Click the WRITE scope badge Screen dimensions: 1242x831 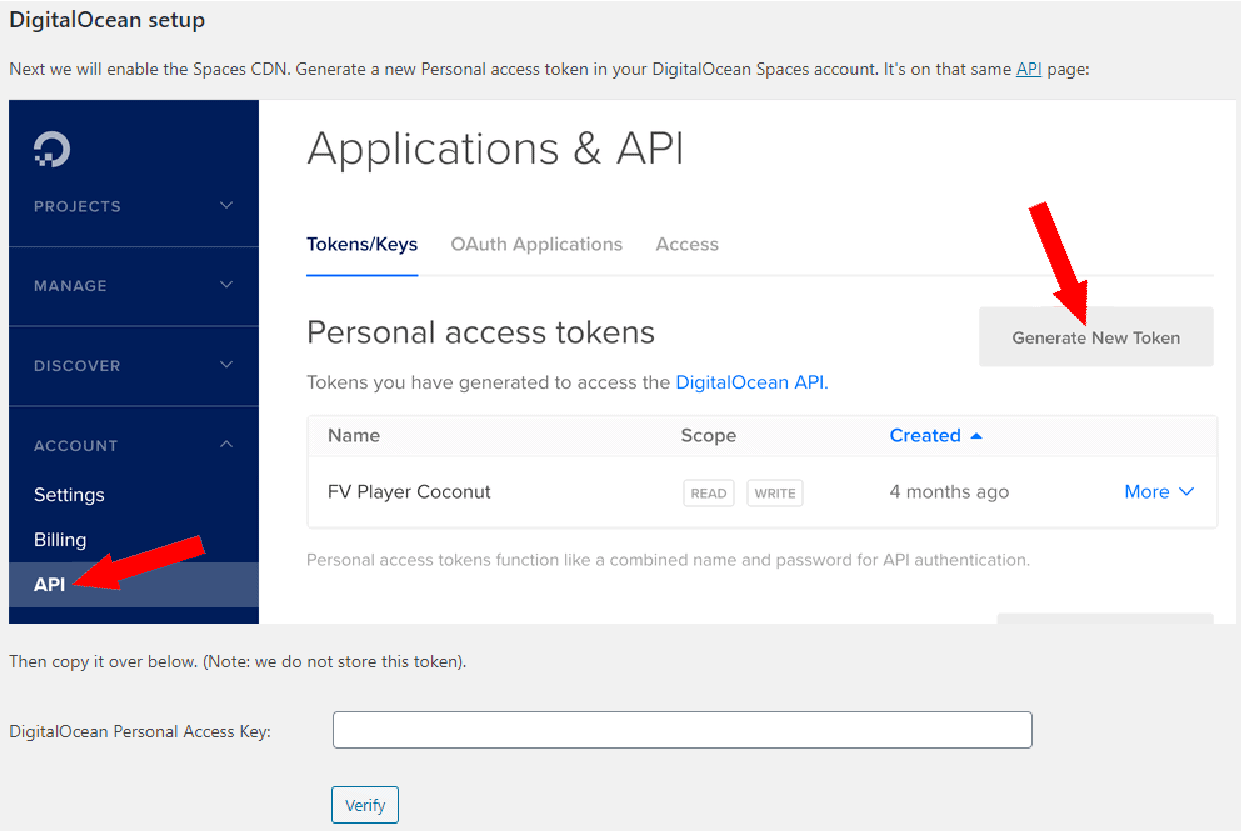pos(775,493)
